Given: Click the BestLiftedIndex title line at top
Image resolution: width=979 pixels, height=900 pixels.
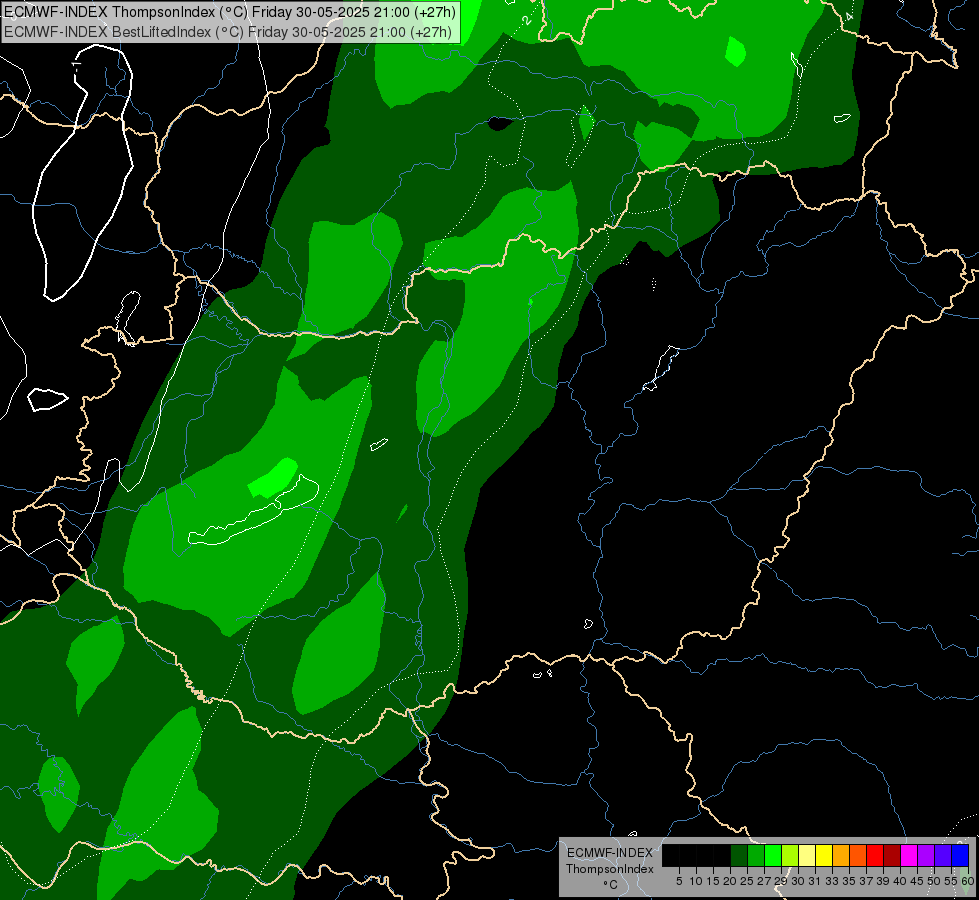Looking at the screenshot, I should click(228, 32).
